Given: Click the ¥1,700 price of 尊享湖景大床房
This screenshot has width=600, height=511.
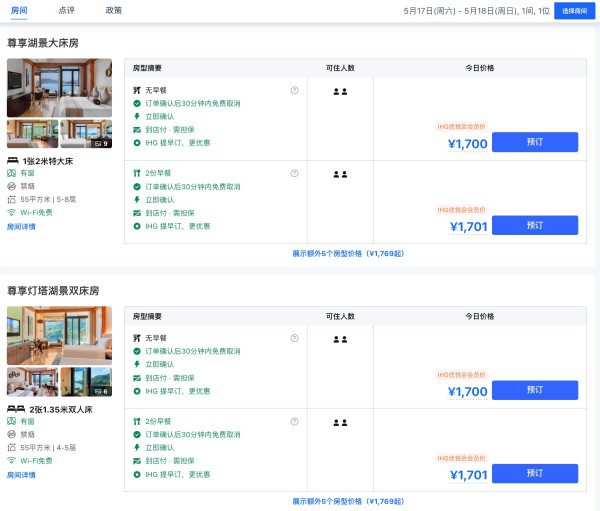Looking at the screenshot, I should point(467,144).
